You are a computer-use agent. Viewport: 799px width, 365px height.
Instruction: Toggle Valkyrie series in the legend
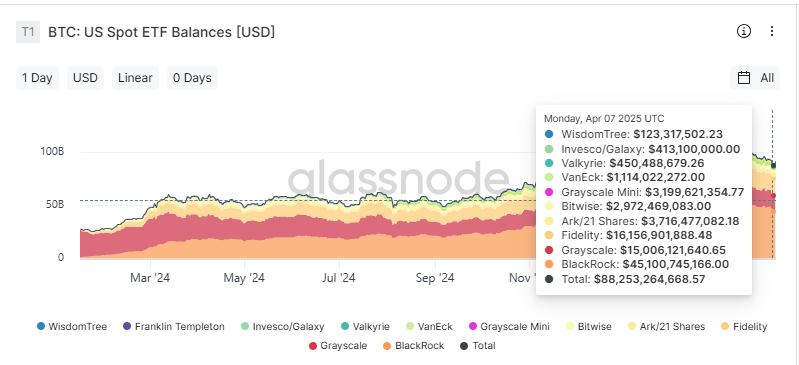tap(365, 327)
